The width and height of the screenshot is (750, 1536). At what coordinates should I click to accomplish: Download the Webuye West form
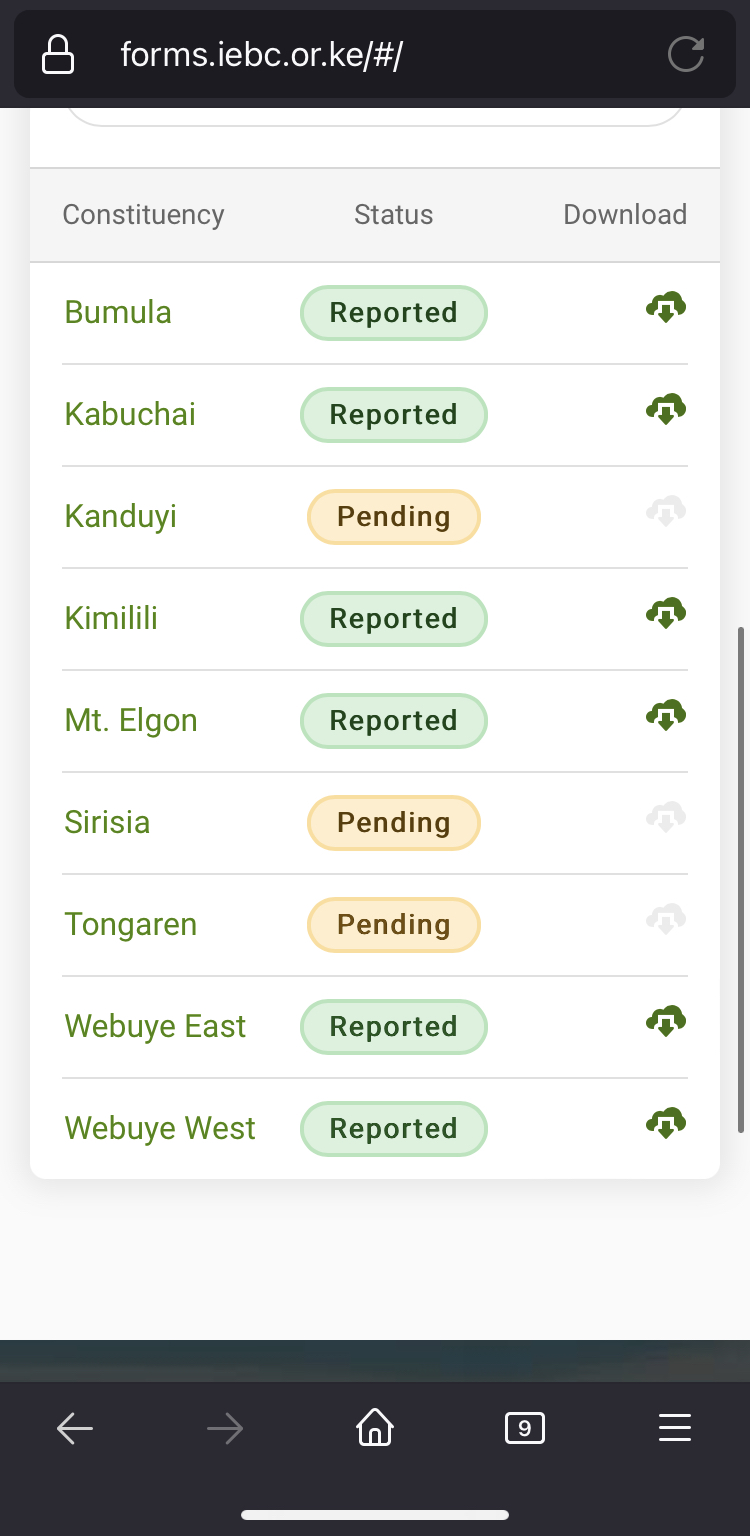tap(666, 1124)
